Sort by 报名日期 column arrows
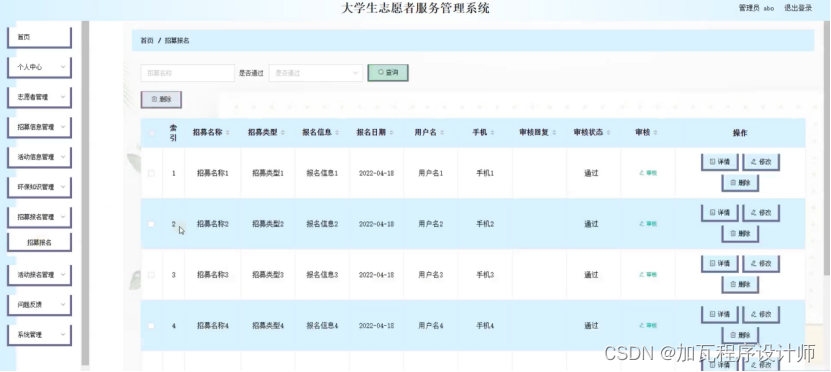This screenshot has width=831, height=372. 391,133
